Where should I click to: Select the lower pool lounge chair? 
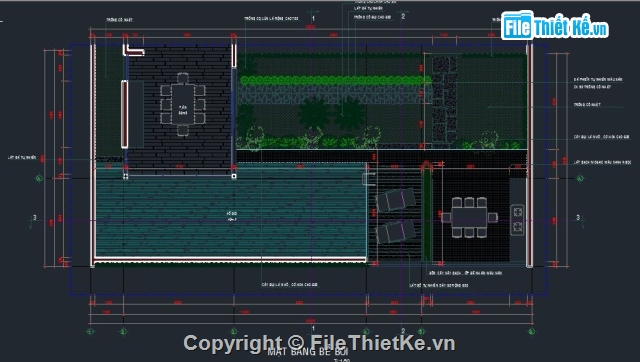[395, 231]
